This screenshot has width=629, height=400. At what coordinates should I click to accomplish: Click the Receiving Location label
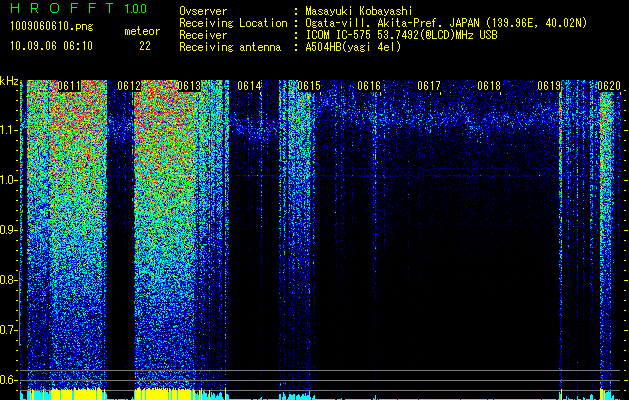tap(233, 24)
